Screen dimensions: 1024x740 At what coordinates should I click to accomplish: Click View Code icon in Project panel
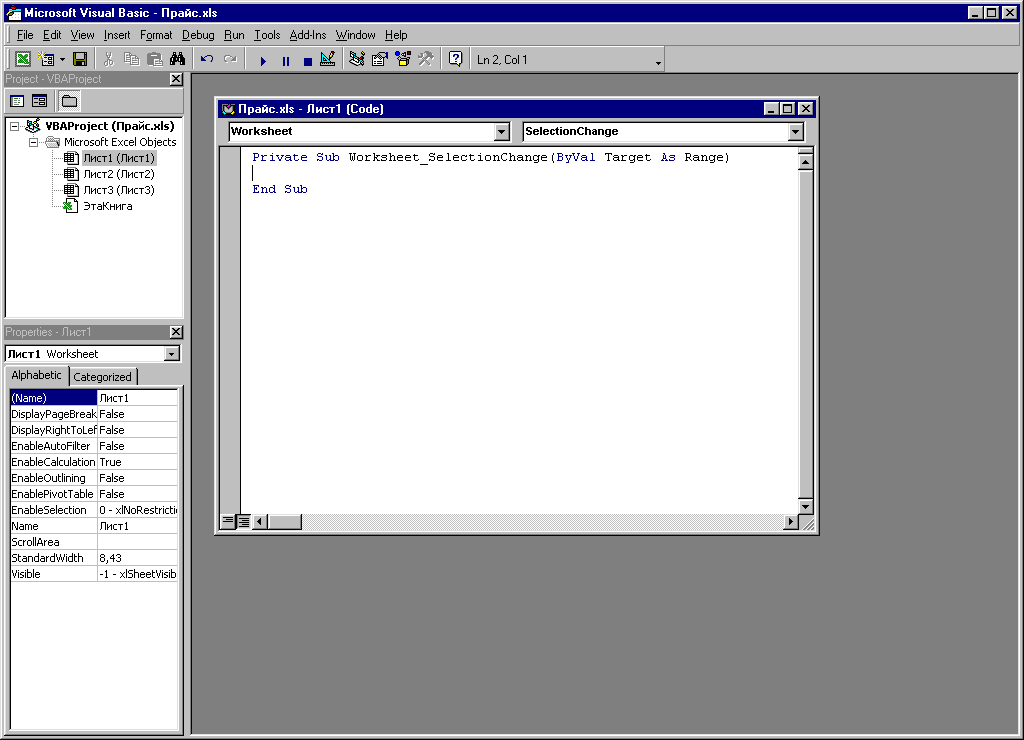pyautogui.click(x=18, y=101)
